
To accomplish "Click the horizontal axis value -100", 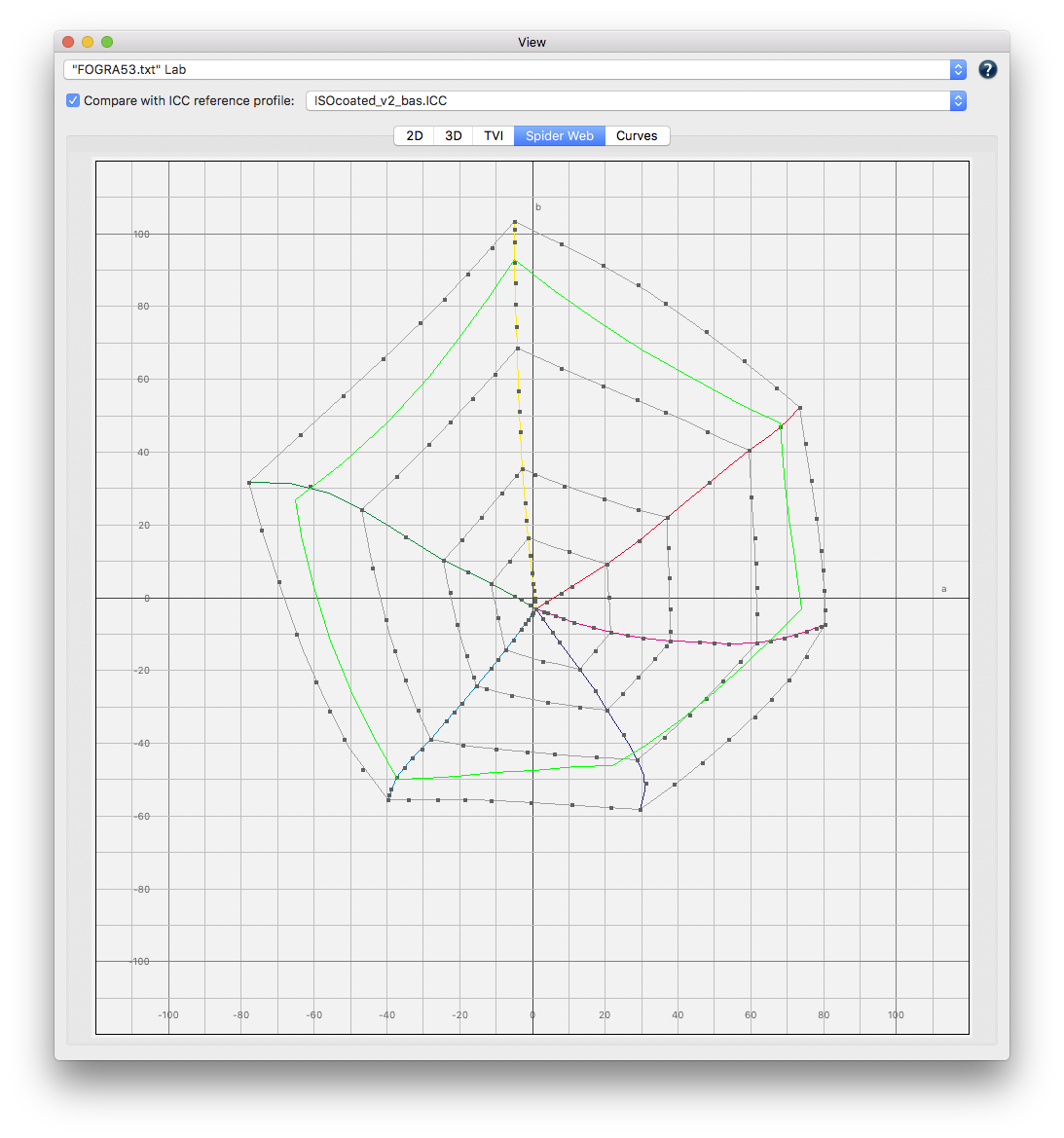I will click(168, 1015).
